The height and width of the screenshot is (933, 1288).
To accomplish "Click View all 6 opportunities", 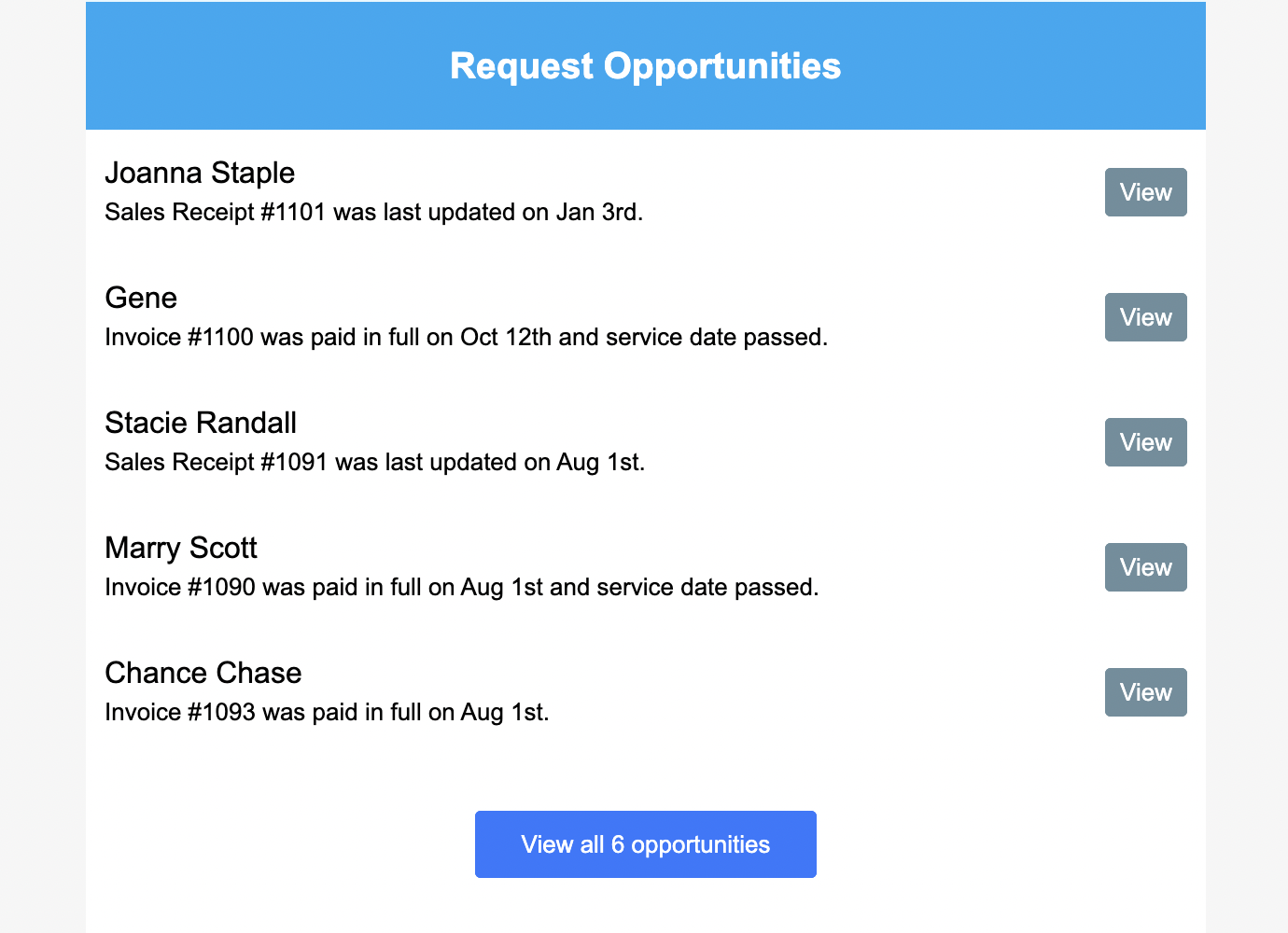I will point(646,844).
